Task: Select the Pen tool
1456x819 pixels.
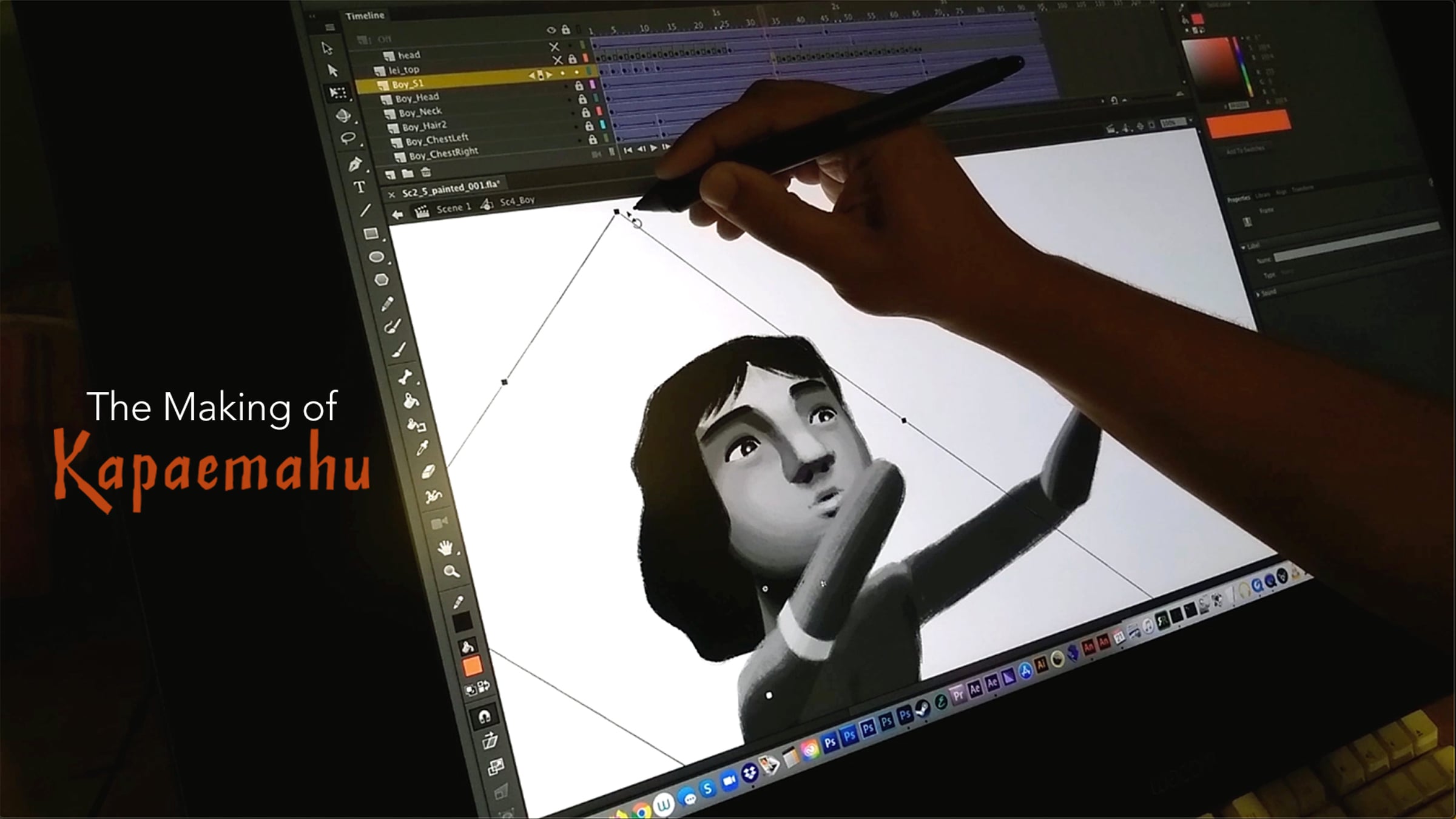Action: pyautogui.click(x=355, y=163)
